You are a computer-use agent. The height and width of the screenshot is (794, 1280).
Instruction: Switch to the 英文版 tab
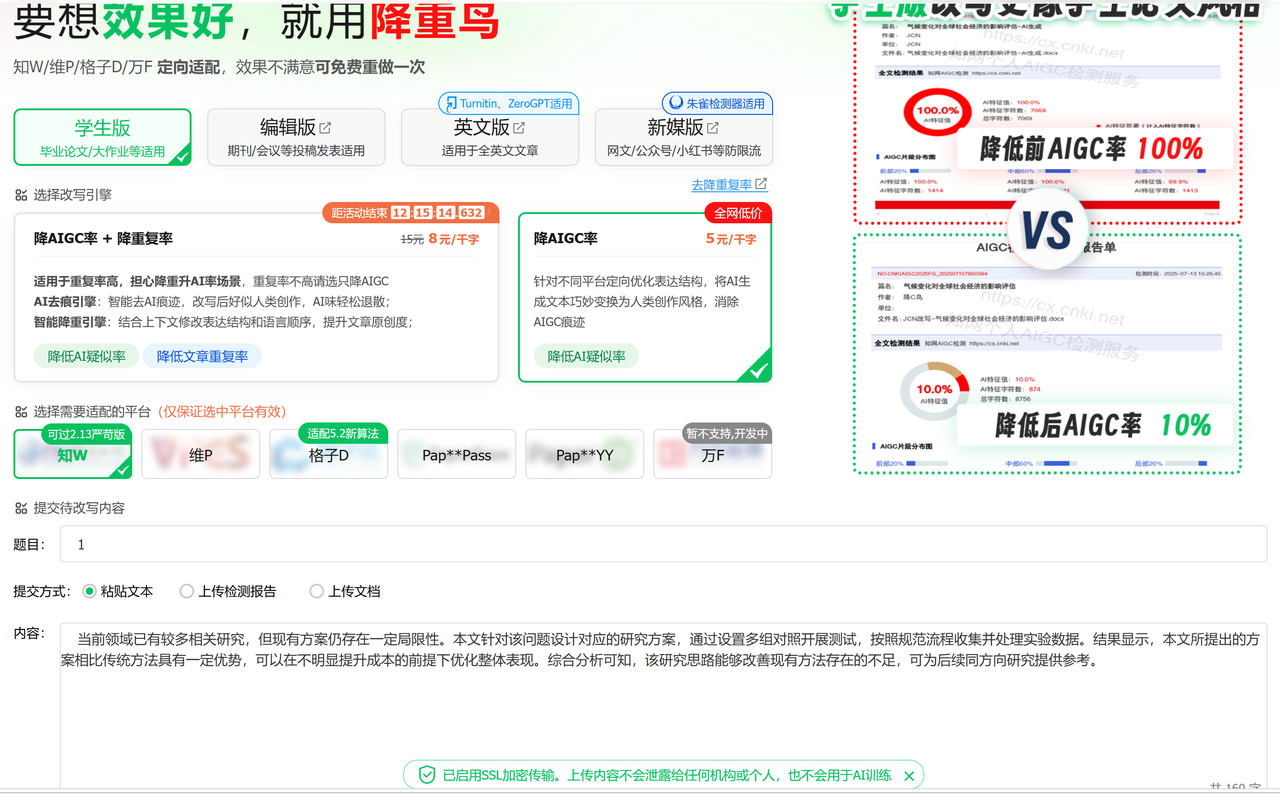click(x=490, y=137)
